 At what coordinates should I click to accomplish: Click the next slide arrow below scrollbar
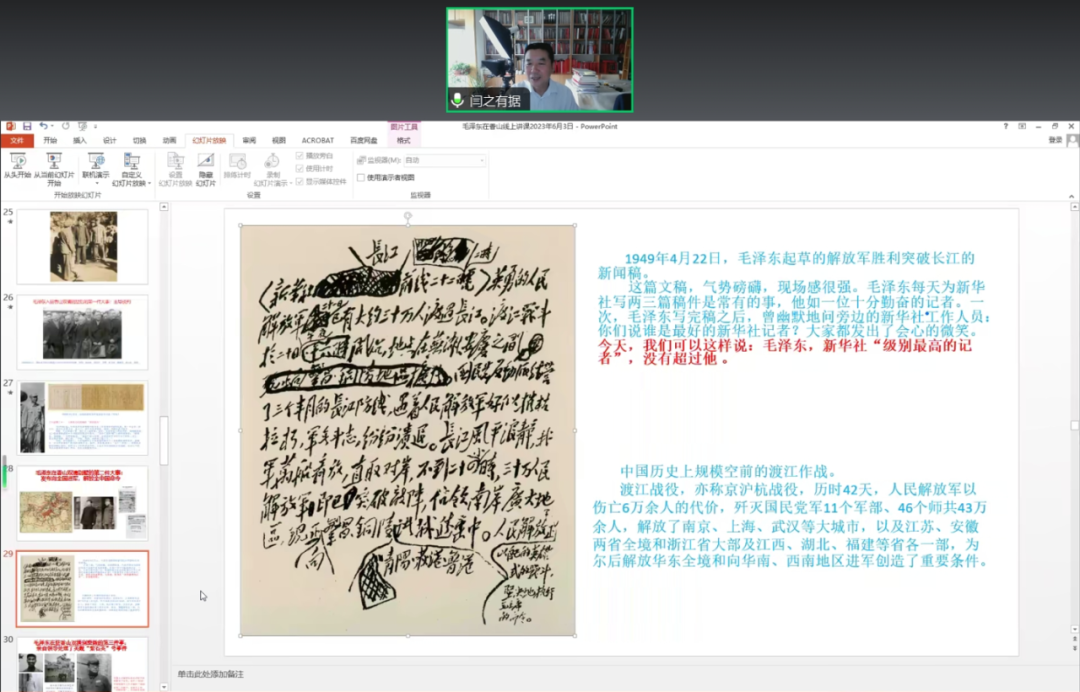(x=1074, y=649)
